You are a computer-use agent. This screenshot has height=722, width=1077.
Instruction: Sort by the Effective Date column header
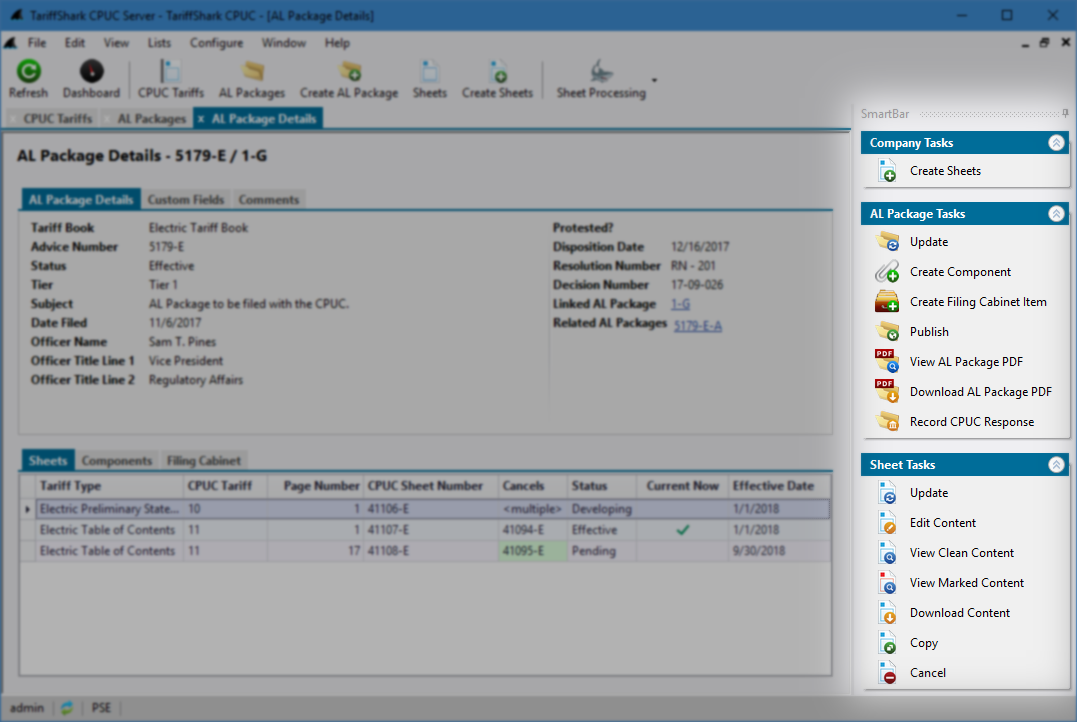[779, 486]
